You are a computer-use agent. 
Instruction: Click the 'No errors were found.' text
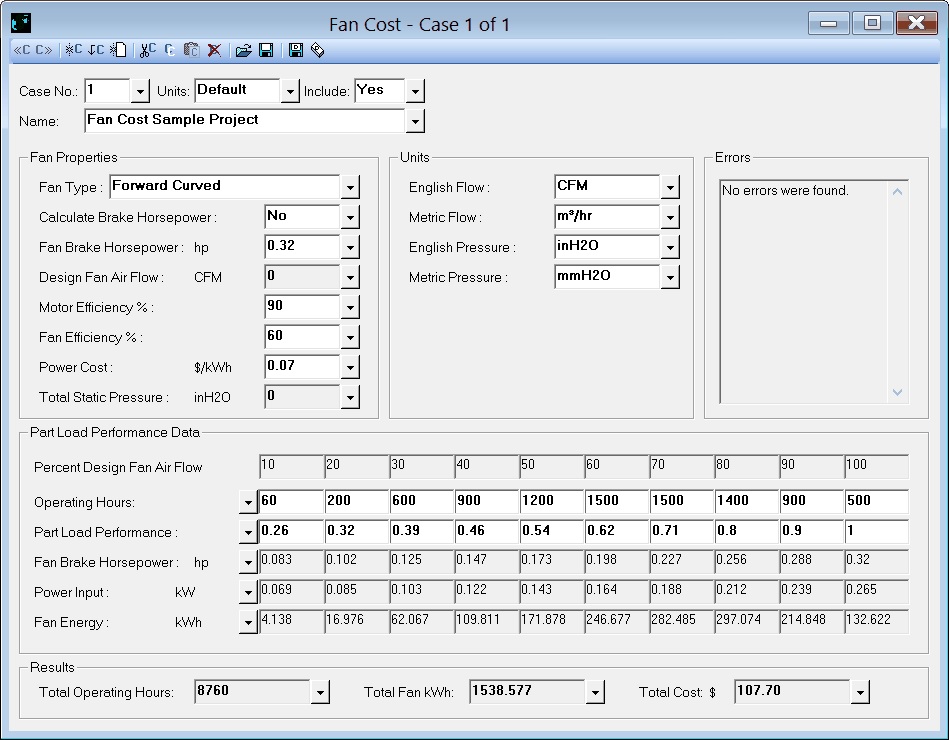785,191
